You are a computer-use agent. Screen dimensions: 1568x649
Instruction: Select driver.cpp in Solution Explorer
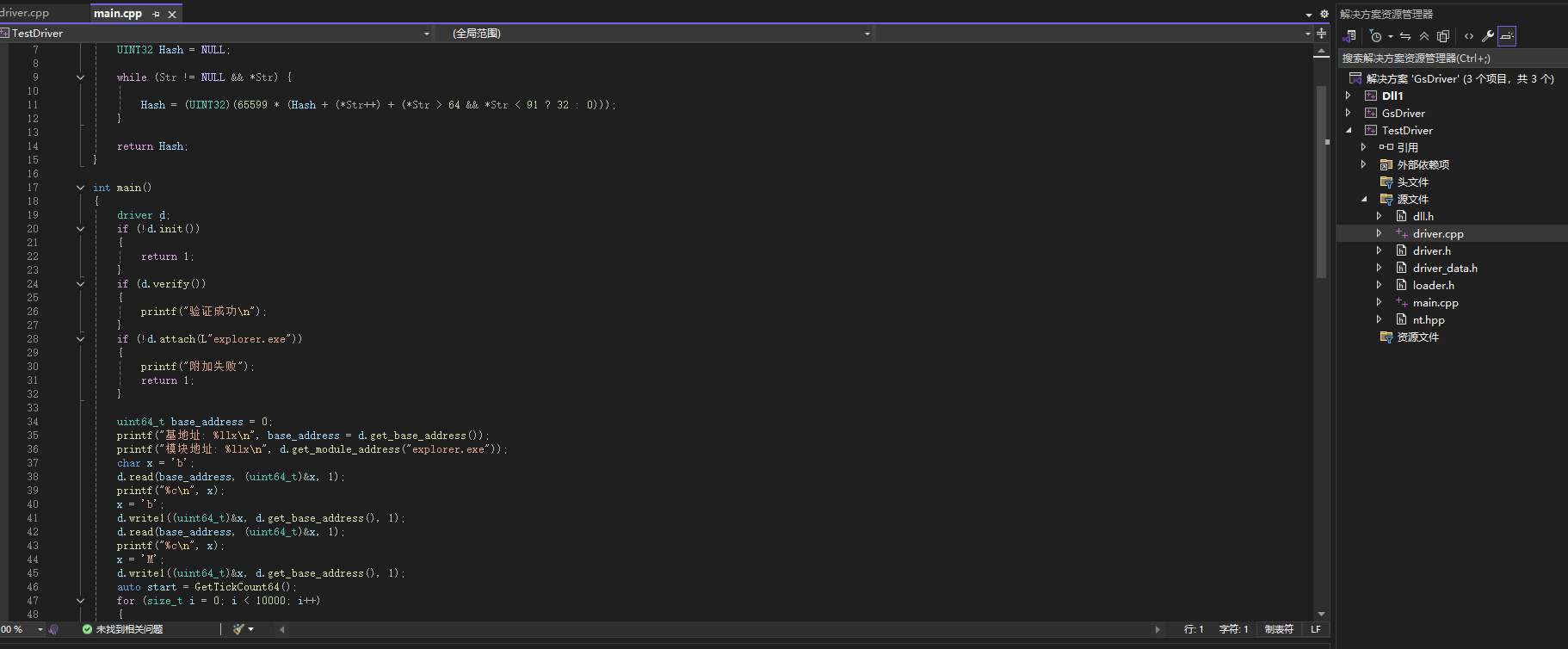(1437, 233)
